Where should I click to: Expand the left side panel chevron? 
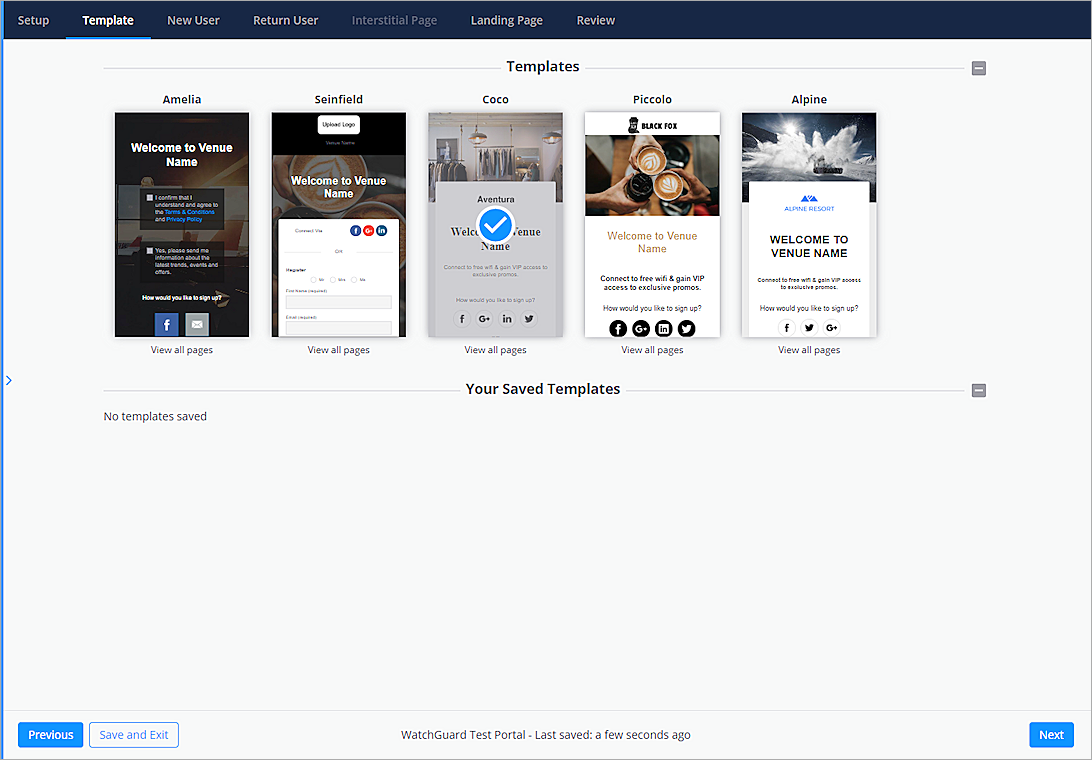8,380
